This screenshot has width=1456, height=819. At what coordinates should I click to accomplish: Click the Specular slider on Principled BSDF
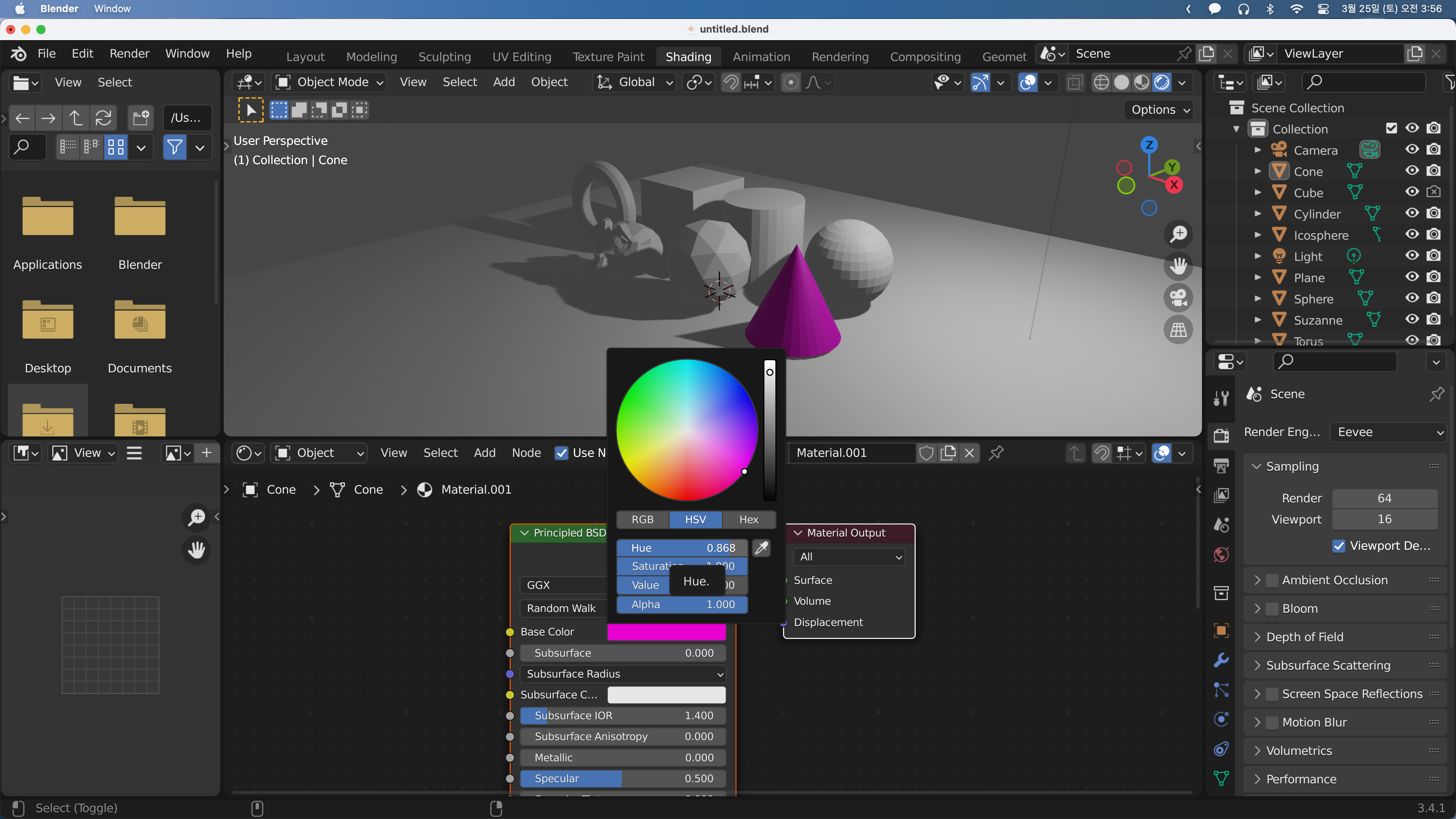click(x=623, y=779)
